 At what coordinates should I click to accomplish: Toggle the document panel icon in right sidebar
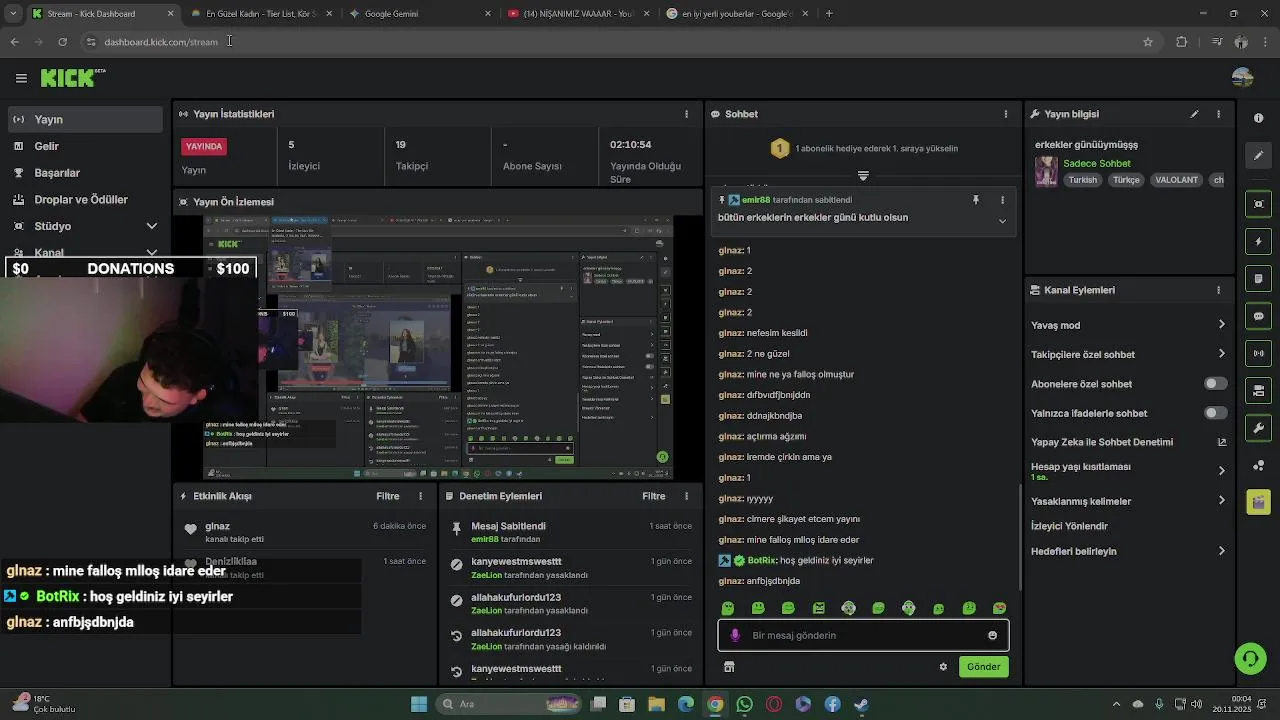(x=1258, y=278)
